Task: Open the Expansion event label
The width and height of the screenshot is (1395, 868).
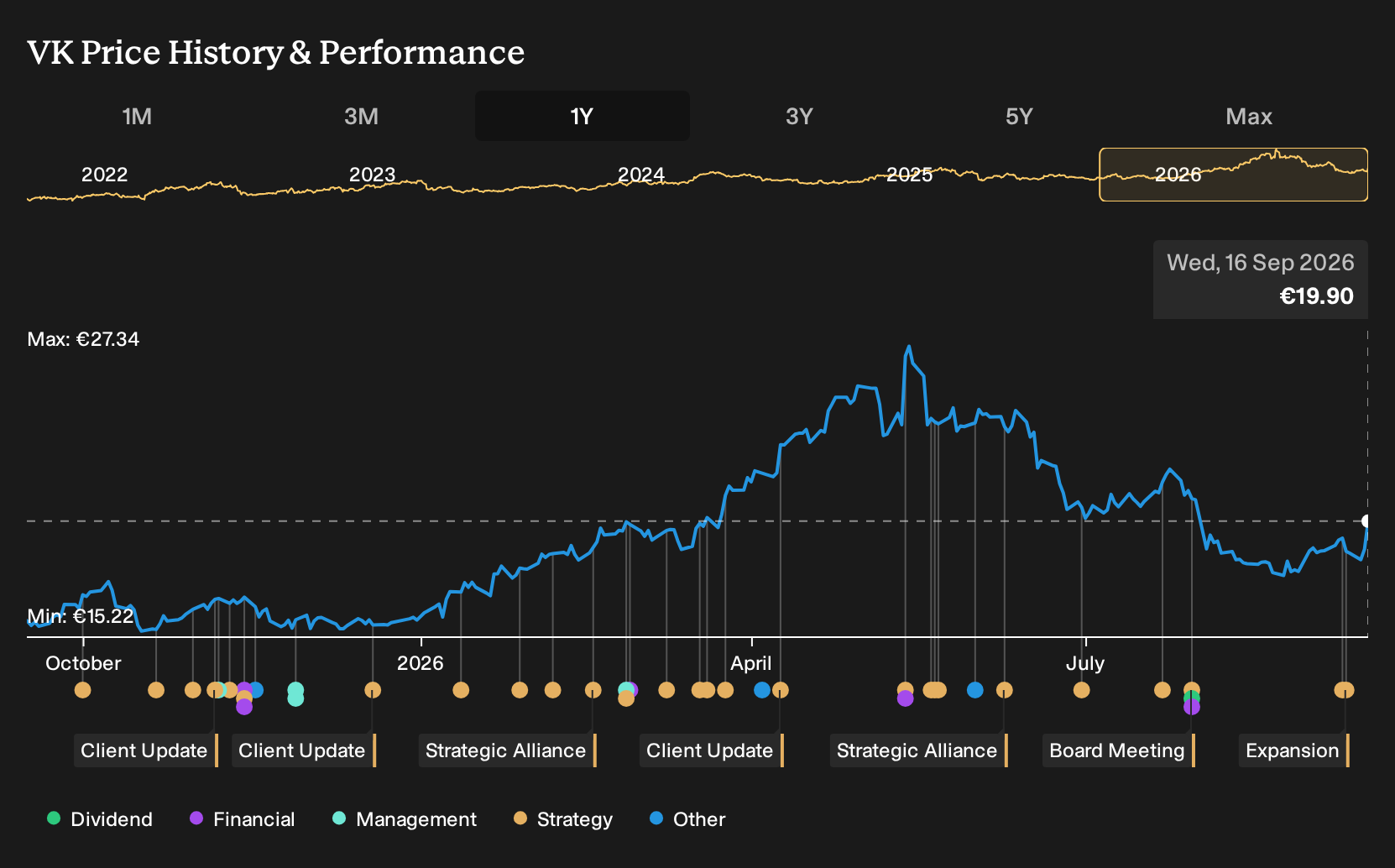Action: pyautogui.click(x=1293, y=750)
